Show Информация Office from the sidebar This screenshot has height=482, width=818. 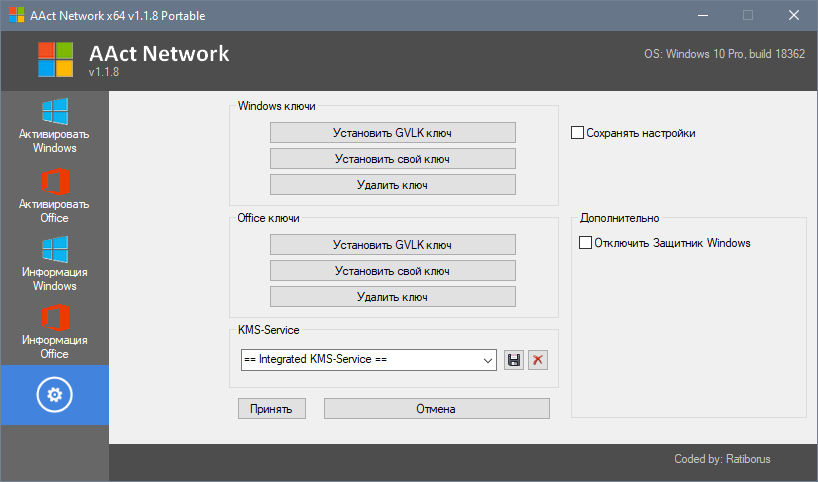[x=54, y=332]
